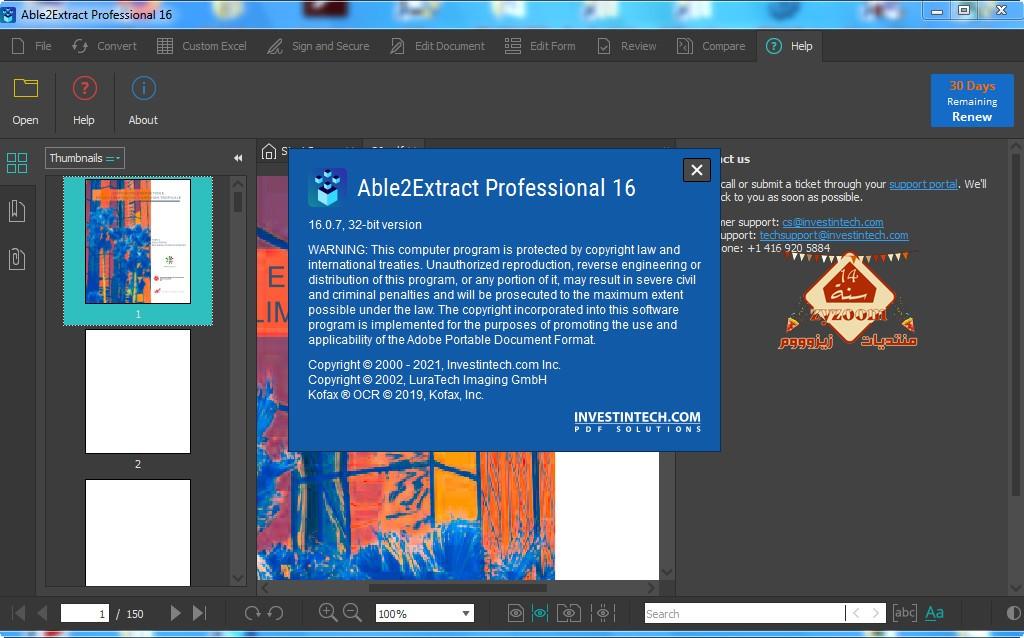Zoom in on the document
1024x638 pixels.
click(x=328, y=612)
